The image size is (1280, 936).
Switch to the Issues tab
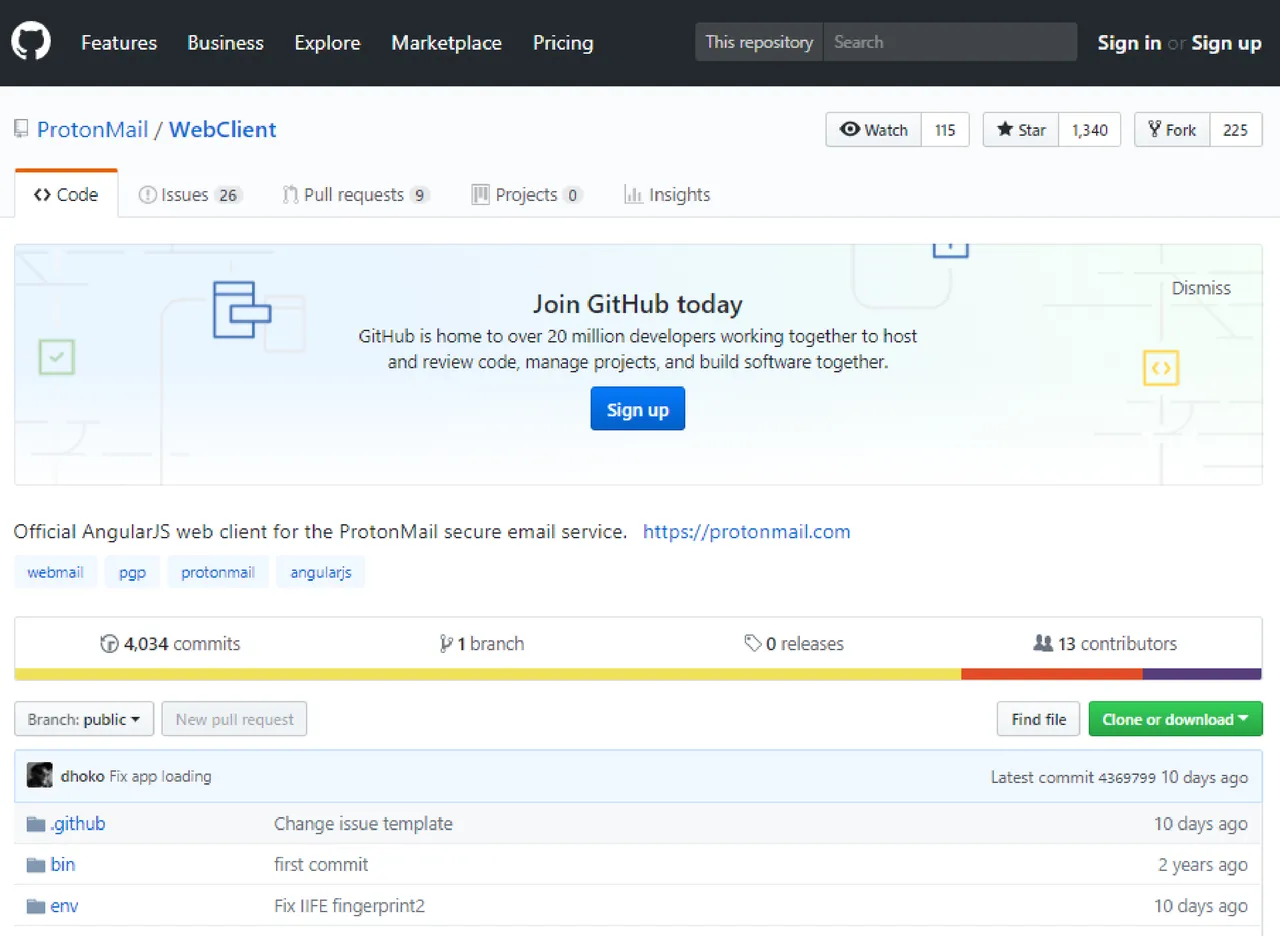190,194
